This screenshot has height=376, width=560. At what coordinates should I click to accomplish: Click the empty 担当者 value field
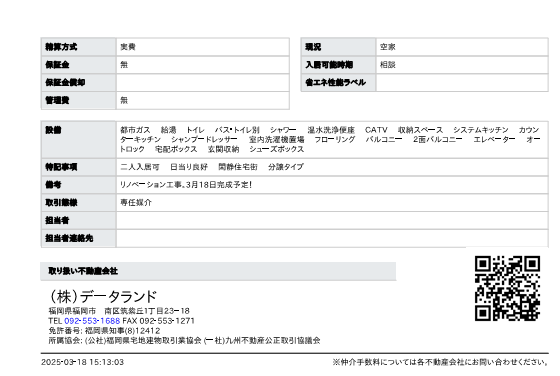332,220
